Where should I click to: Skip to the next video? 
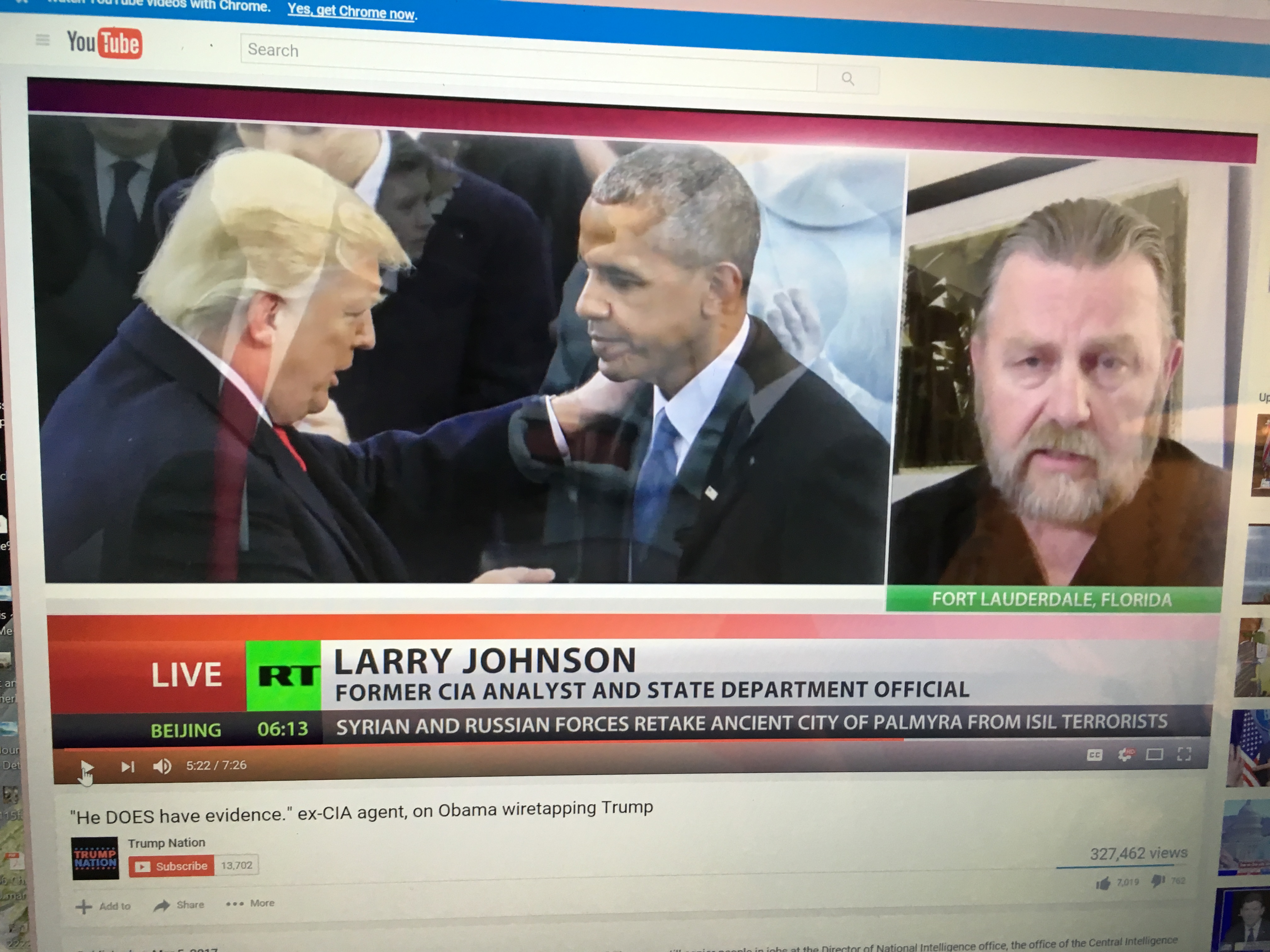[x=128, y=767]
